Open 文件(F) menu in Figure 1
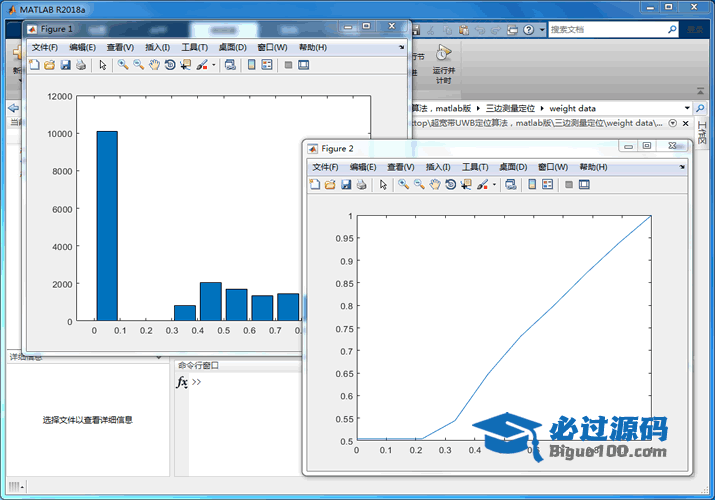The width and height of the screenshot is (715, 500). [x=45, y=47]
